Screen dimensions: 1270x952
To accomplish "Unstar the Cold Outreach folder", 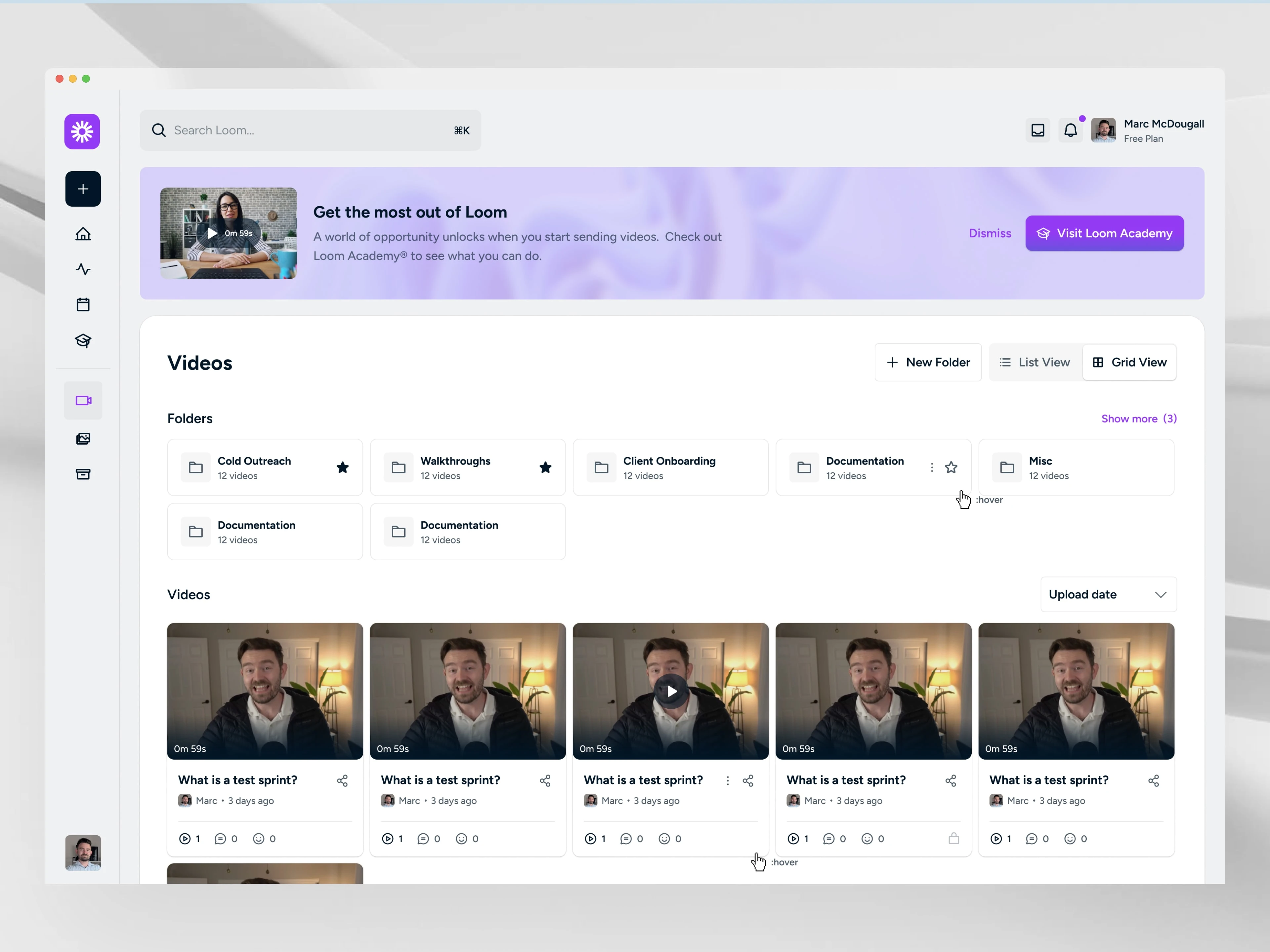I will pyautogui.click(x=343, y=468).
